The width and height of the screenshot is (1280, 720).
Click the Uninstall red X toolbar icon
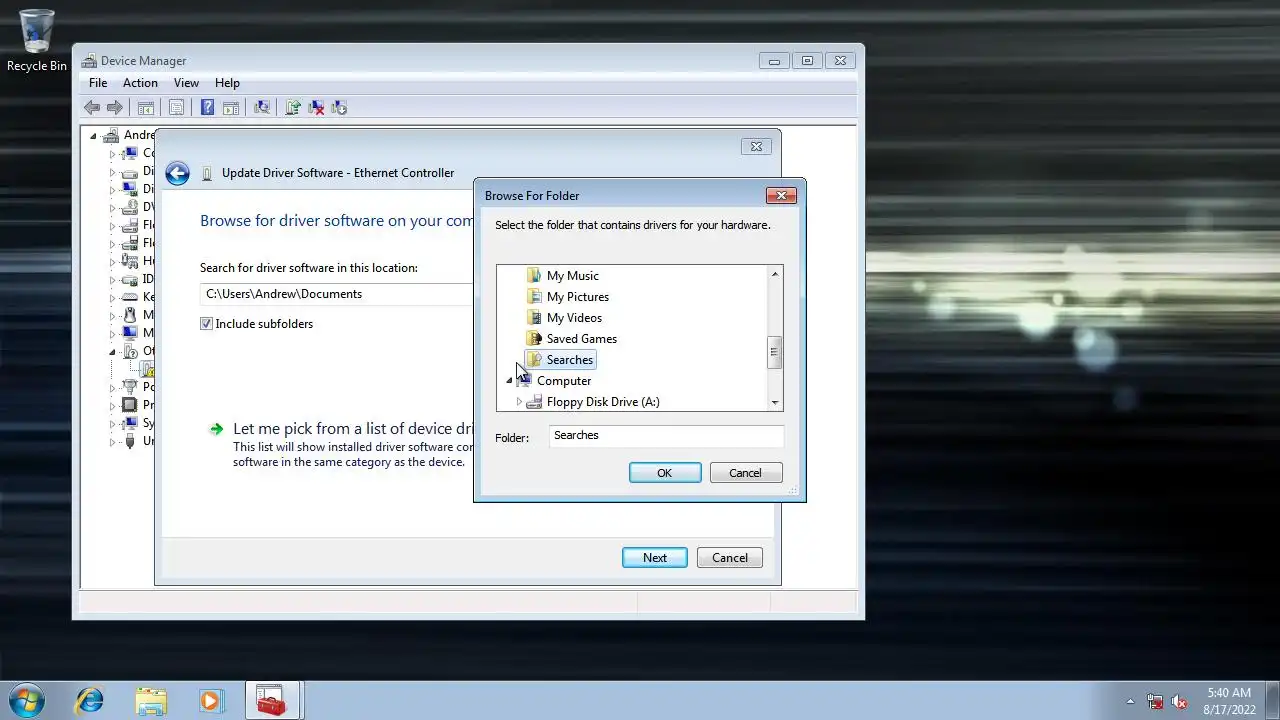[x=316, y=108]
